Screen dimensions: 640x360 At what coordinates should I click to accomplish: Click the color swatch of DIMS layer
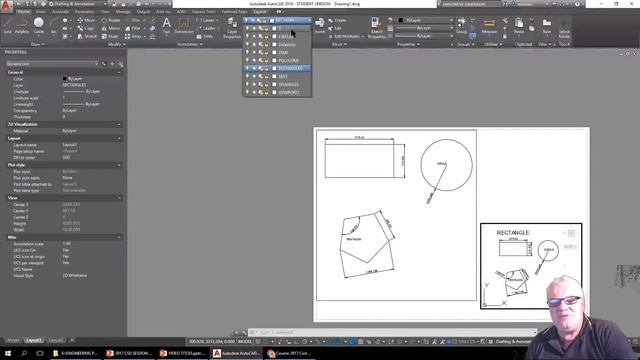click(274, 52)
